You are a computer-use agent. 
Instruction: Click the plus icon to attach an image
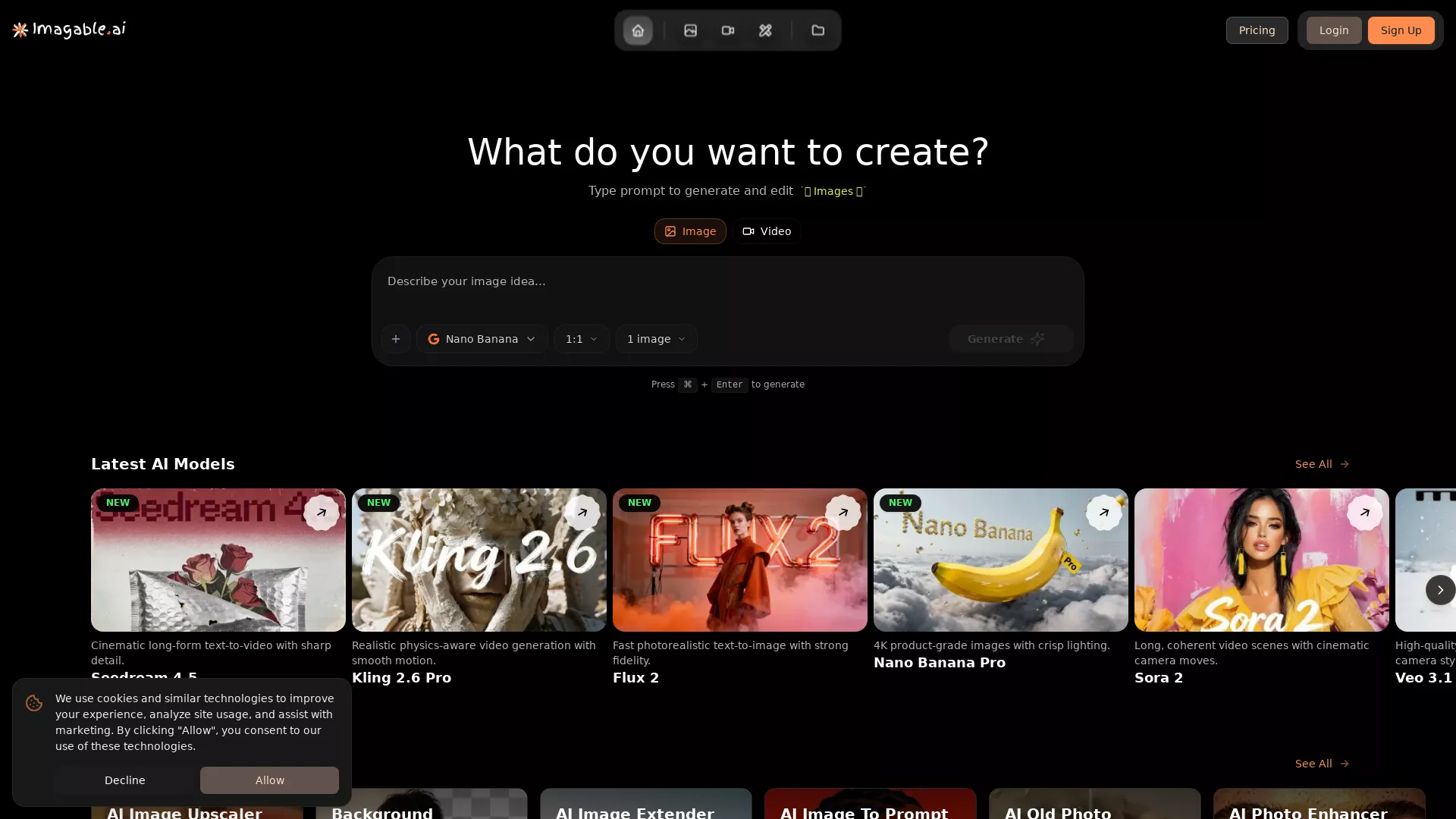[395, 339]
